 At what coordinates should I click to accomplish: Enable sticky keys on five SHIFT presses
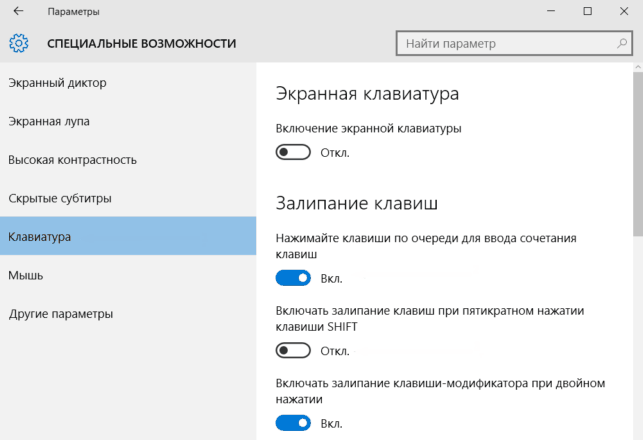293,351
